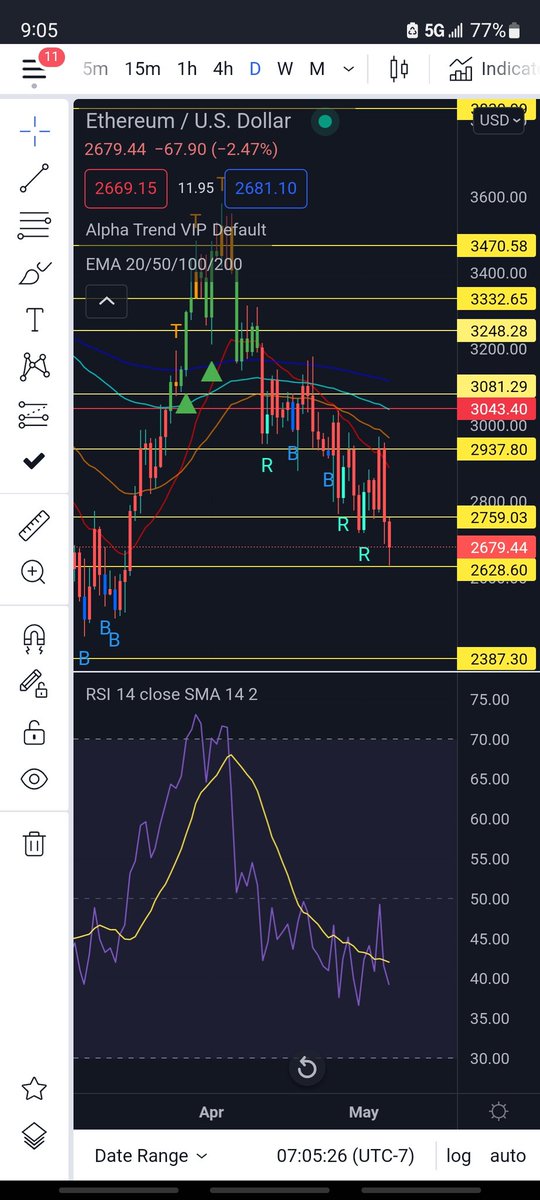Screen dimensions: 540x1200
Task: Enable log scale button
Action: pos(459,1155)
